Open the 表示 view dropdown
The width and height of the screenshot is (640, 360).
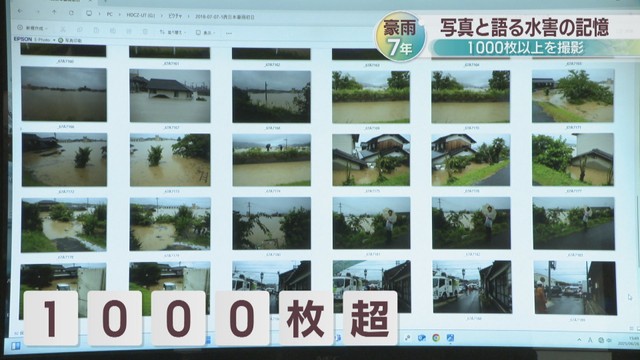point(205,32)
